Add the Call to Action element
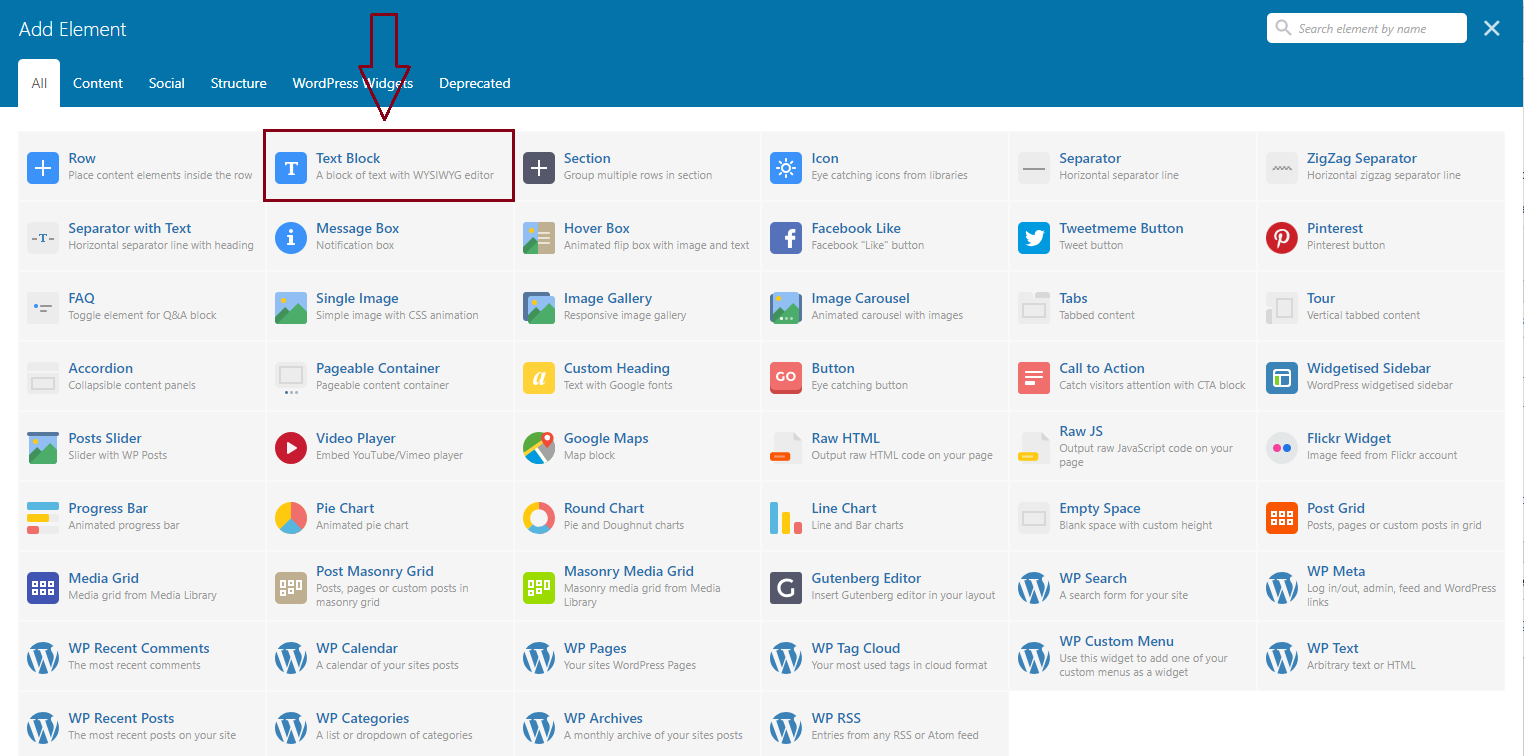Viewport: 1524px width, 756px height. click(x=1101, y=369)
